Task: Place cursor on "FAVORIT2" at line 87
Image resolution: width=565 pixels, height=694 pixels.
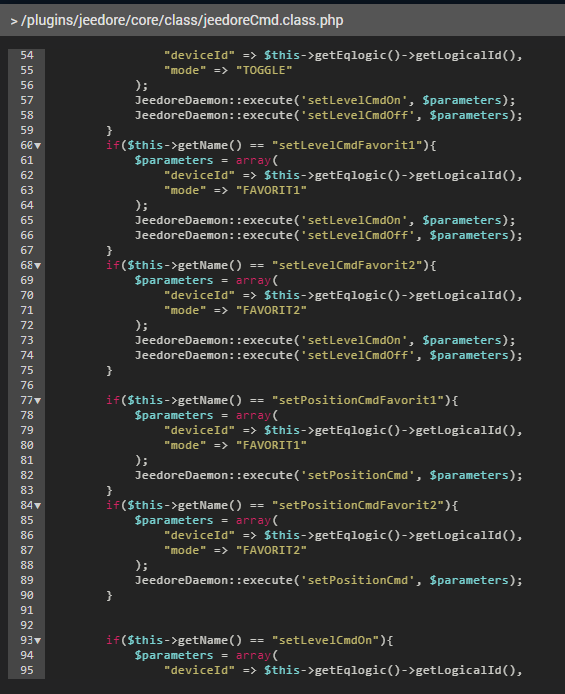Action: pyautogui.click(x=271, y=550)
